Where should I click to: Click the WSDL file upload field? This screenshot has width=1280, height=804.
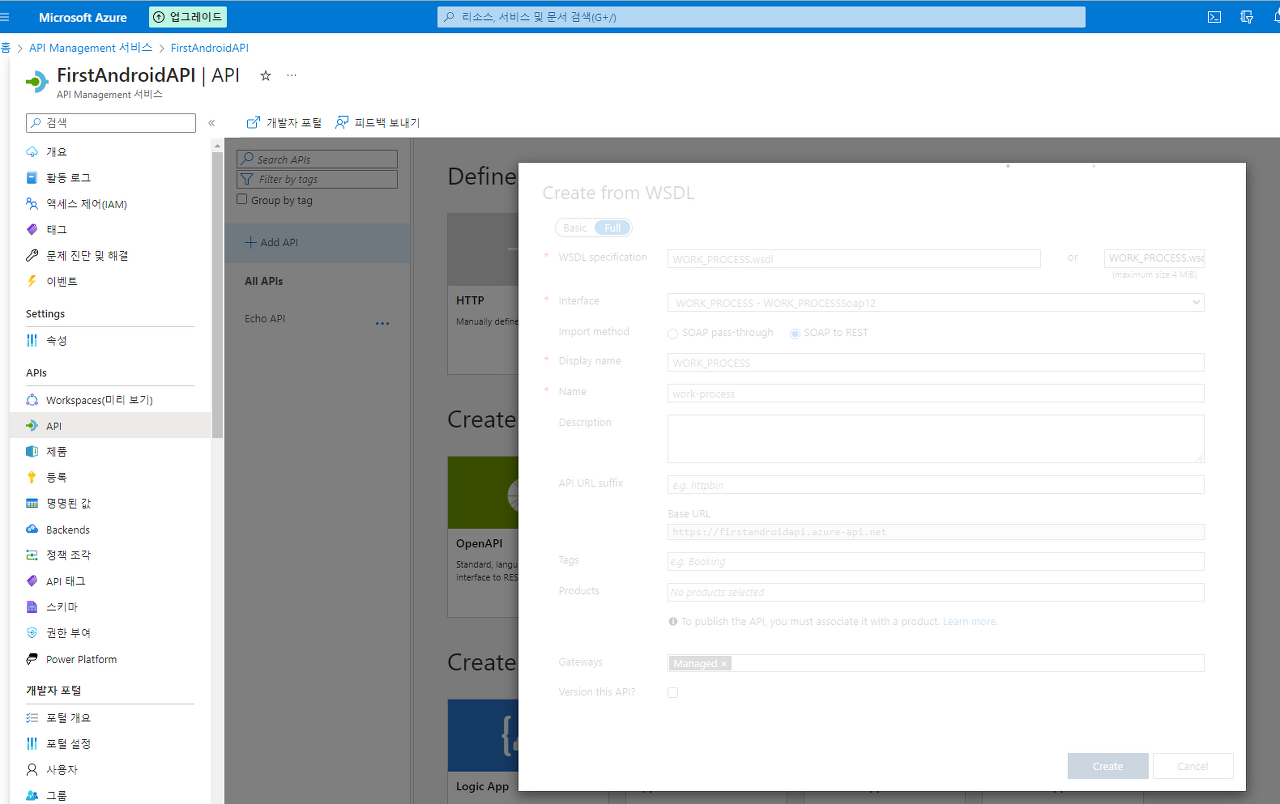[1154, 258]
